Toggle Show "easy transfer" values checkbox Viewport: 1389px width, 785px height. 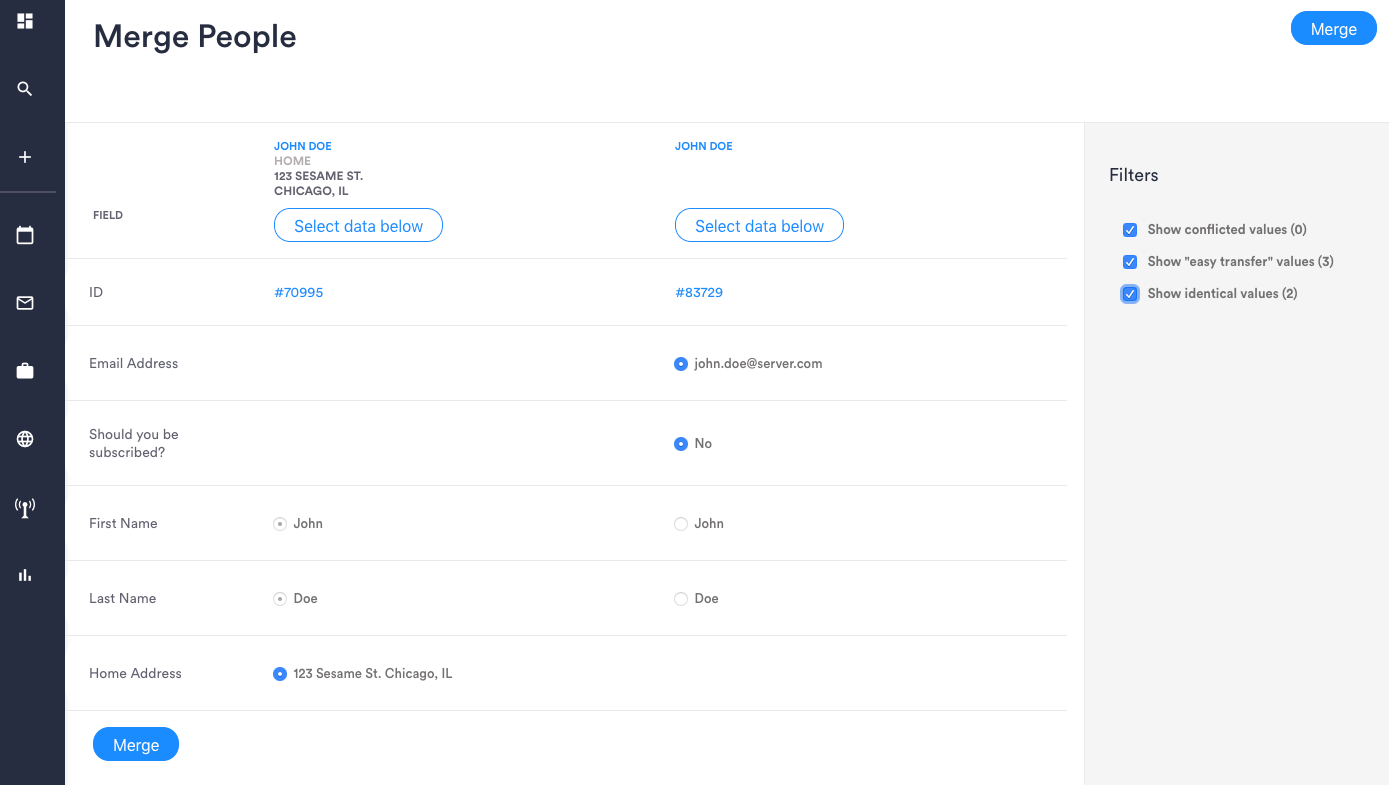[1130, 262]
